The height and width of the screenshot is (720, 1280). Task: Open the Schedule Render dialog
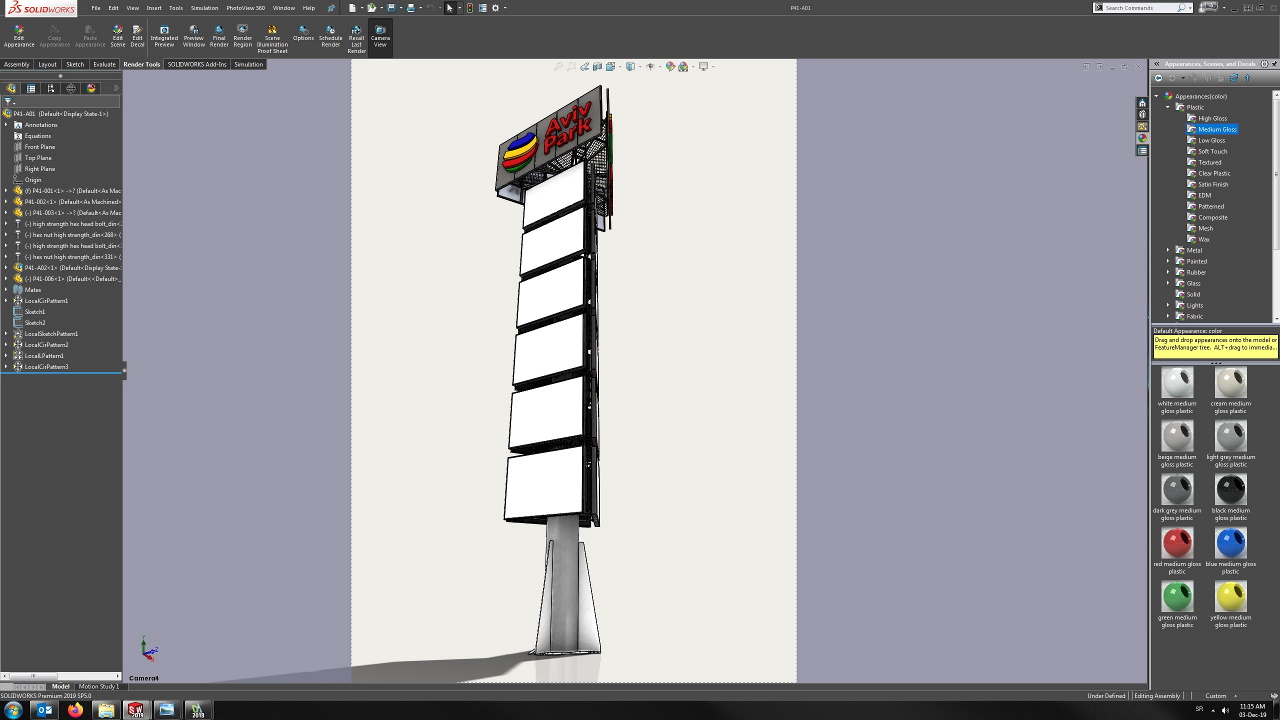[x=330, y=36]
